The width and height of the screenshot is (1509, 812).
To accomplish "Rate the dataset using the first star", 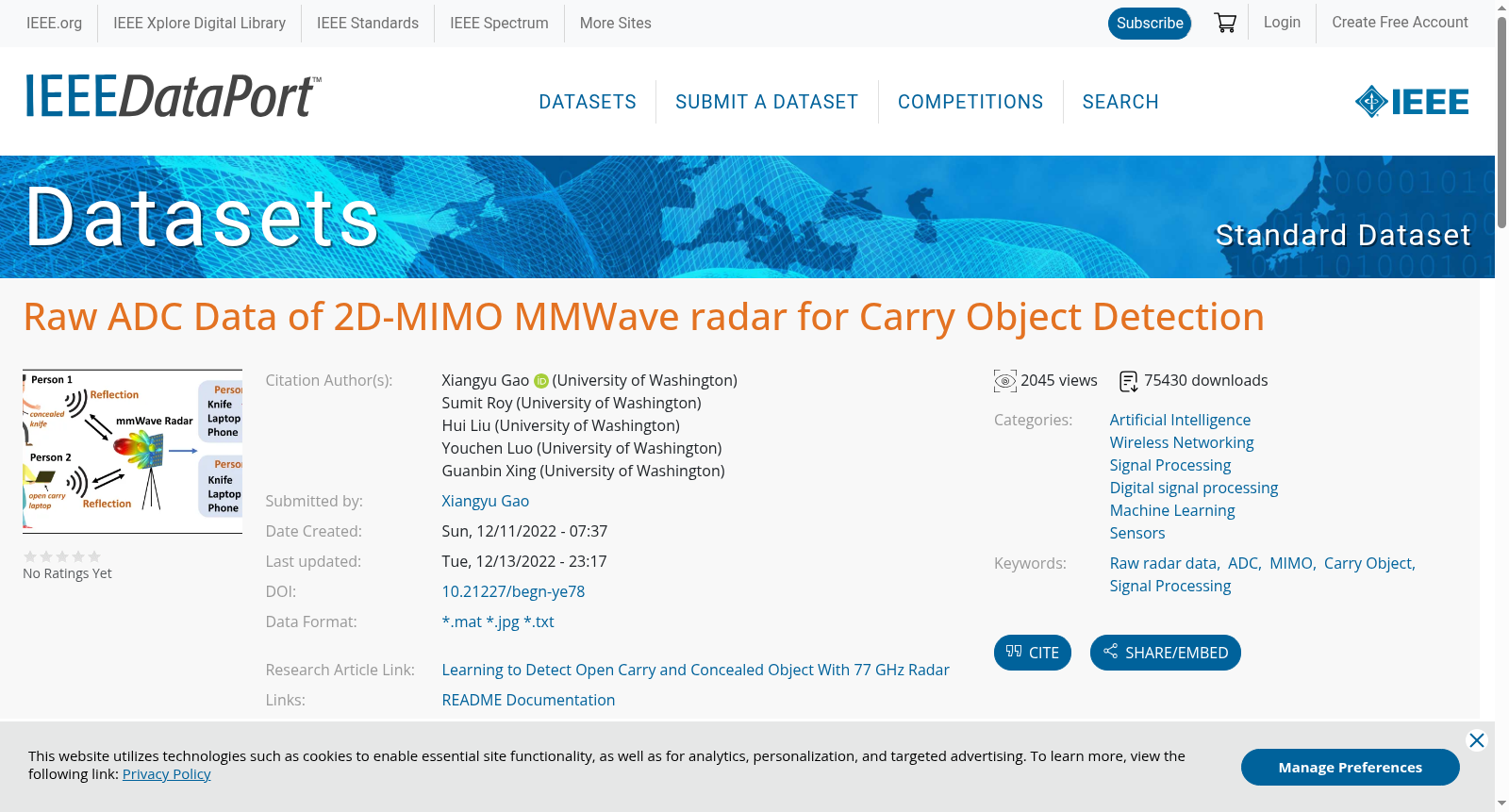I will coord(30,556).
